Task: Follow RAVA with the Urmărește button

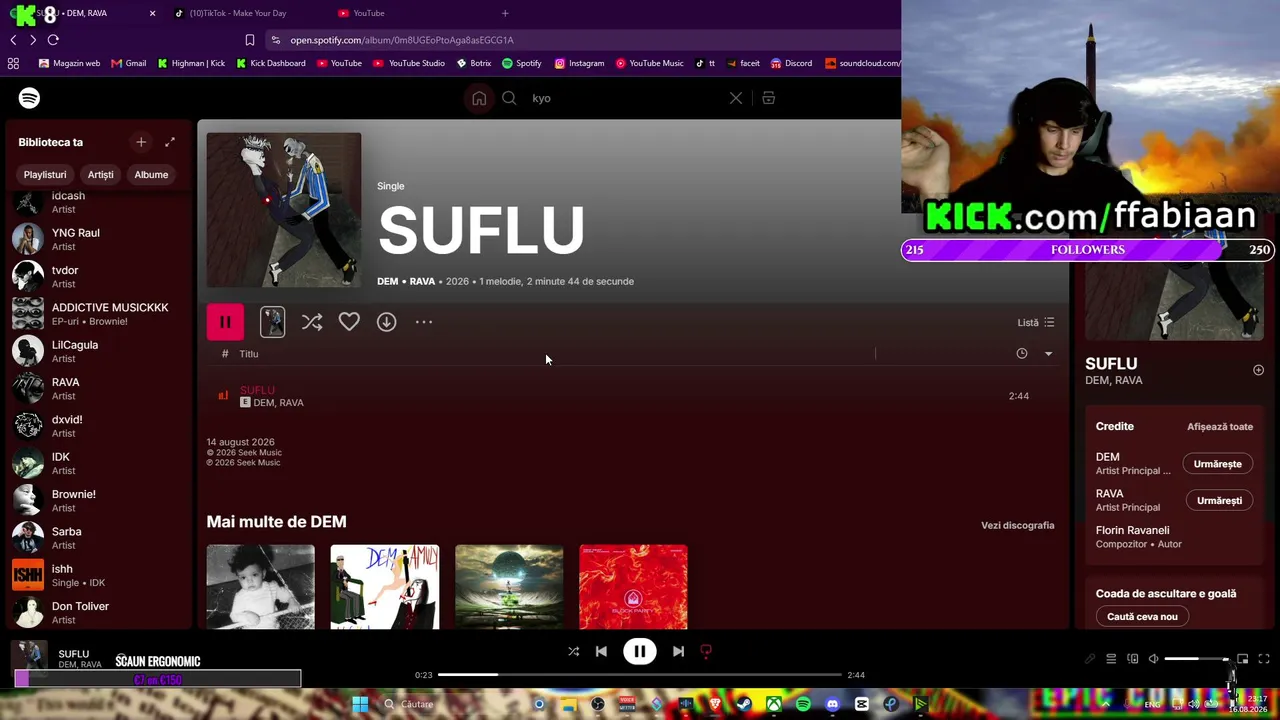Action: pos(1219,500)
